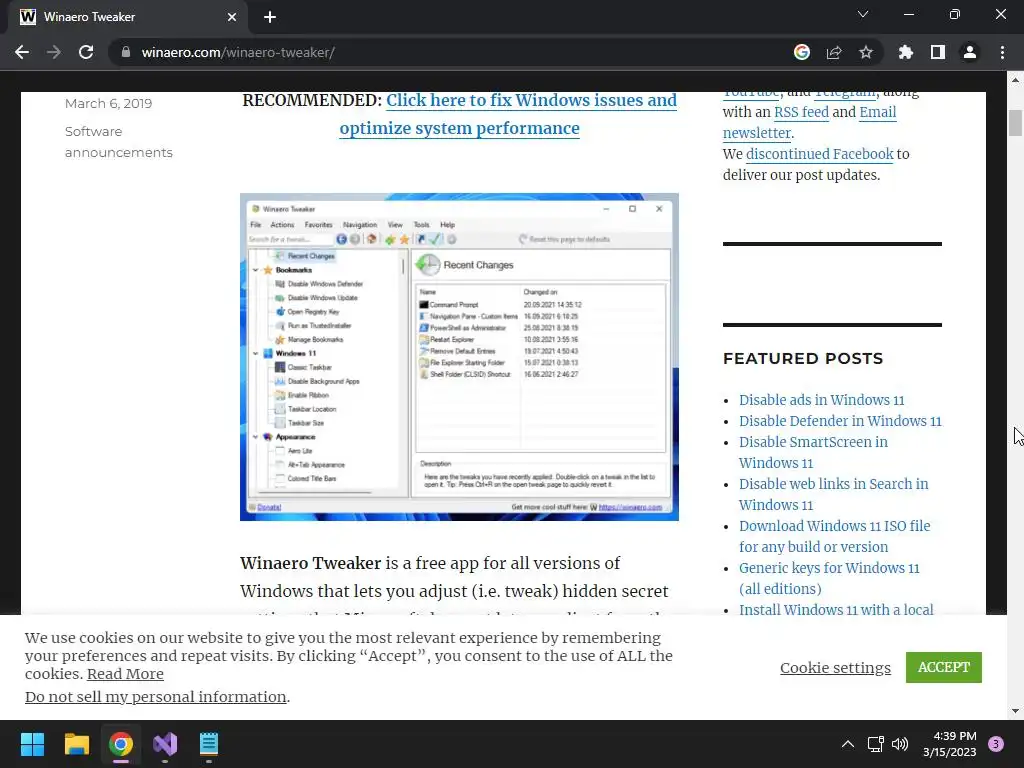
Task: Open the RSS feed link
Action: [801, 112]
